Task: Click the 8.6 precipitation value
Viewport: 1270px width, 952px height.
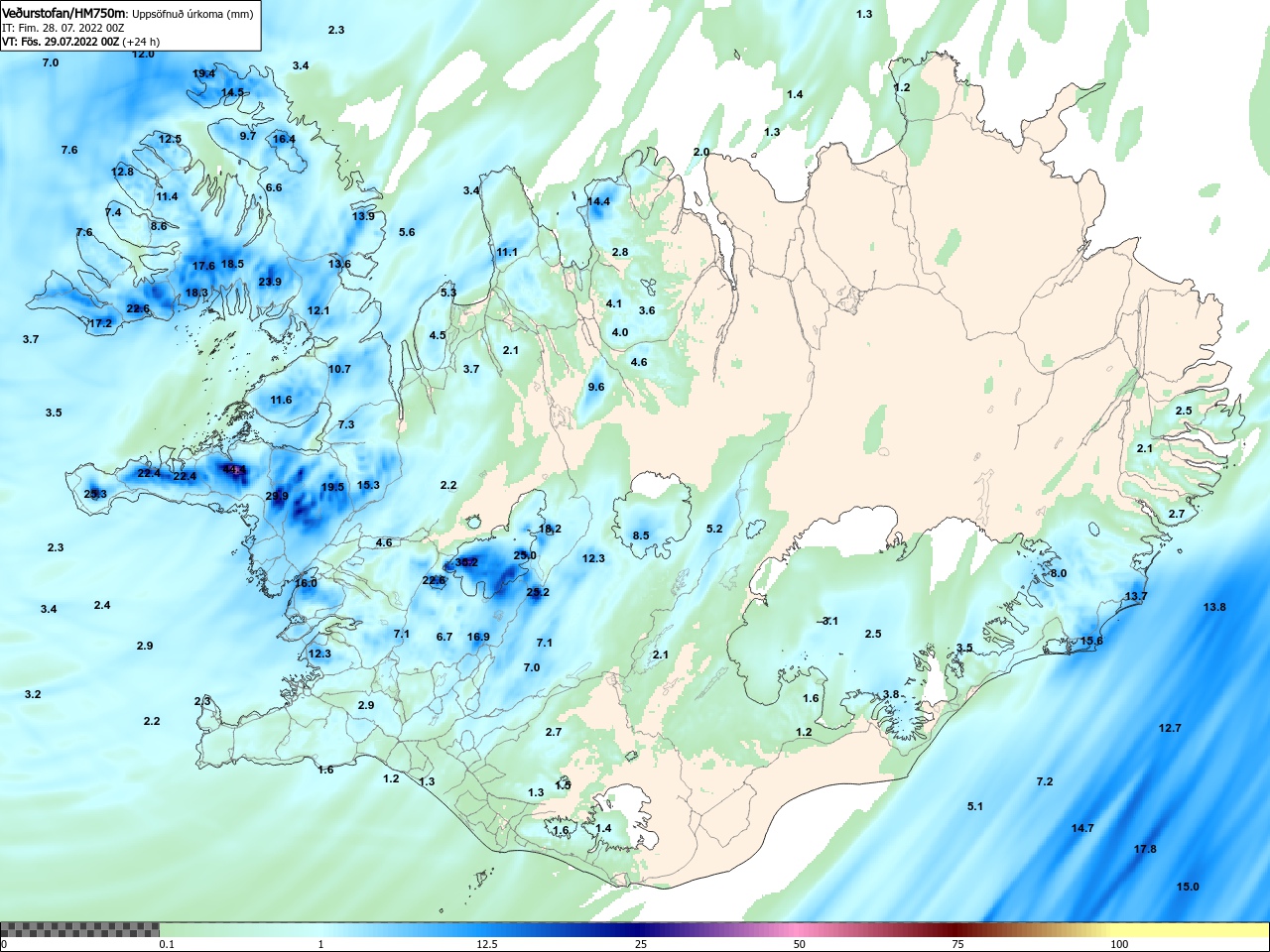Action: tap(159, 226)
